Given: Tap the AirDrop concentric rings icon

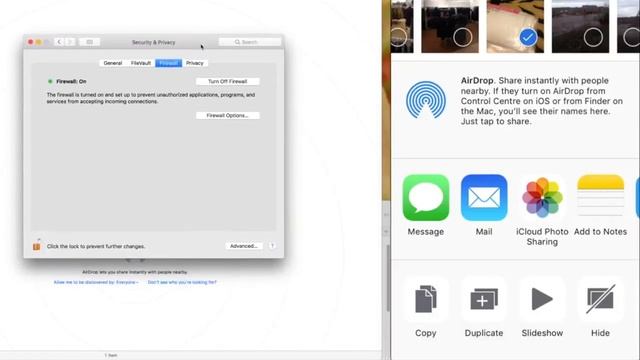Looking at the screenshot, I should point(426,100).
